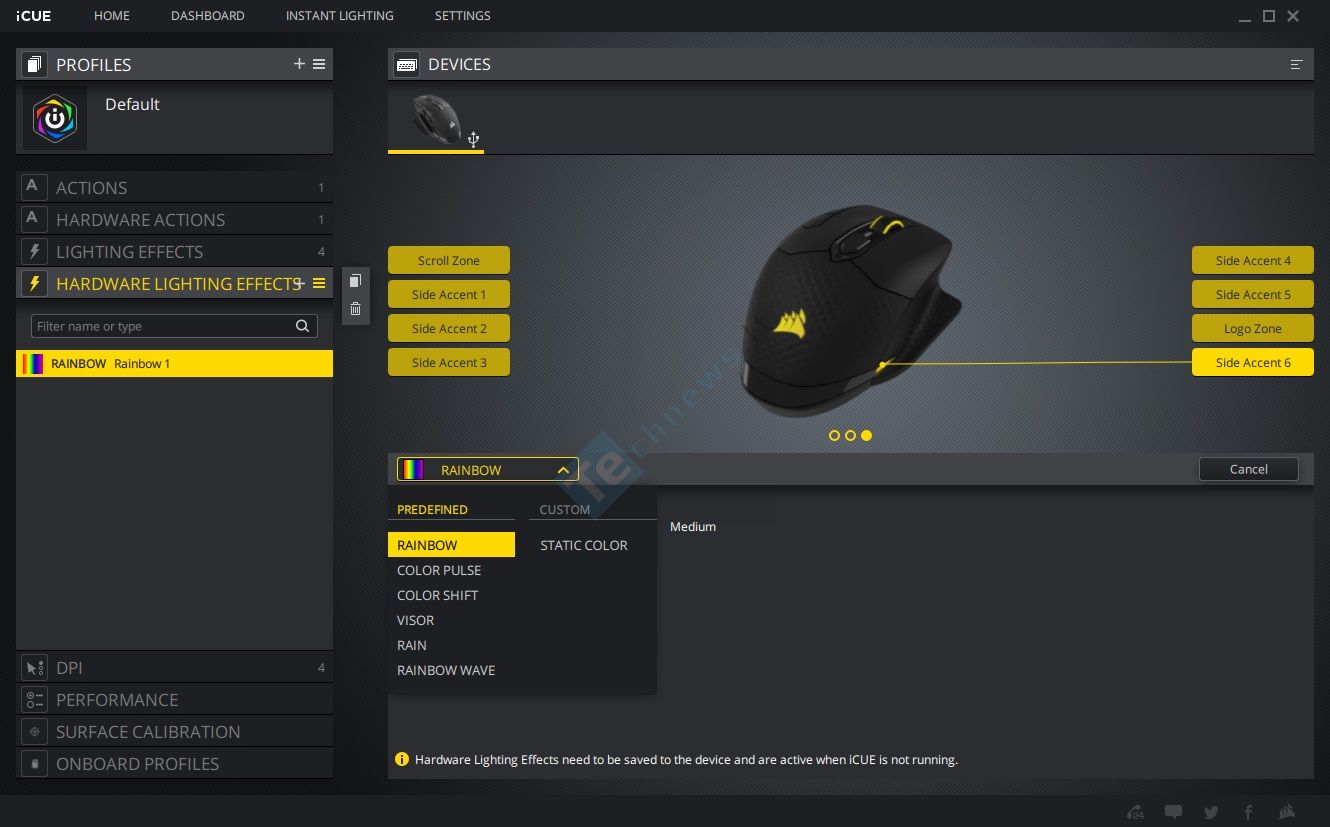Click the 24-hour support icon in footer
1330x827 pixels.
pyautogui.click(x=1135, y=812)
